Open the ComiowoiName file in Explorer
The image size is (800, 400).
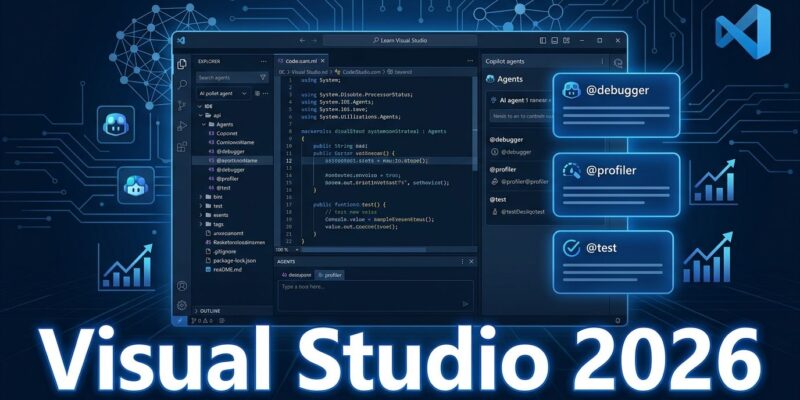tap(231, 142)
